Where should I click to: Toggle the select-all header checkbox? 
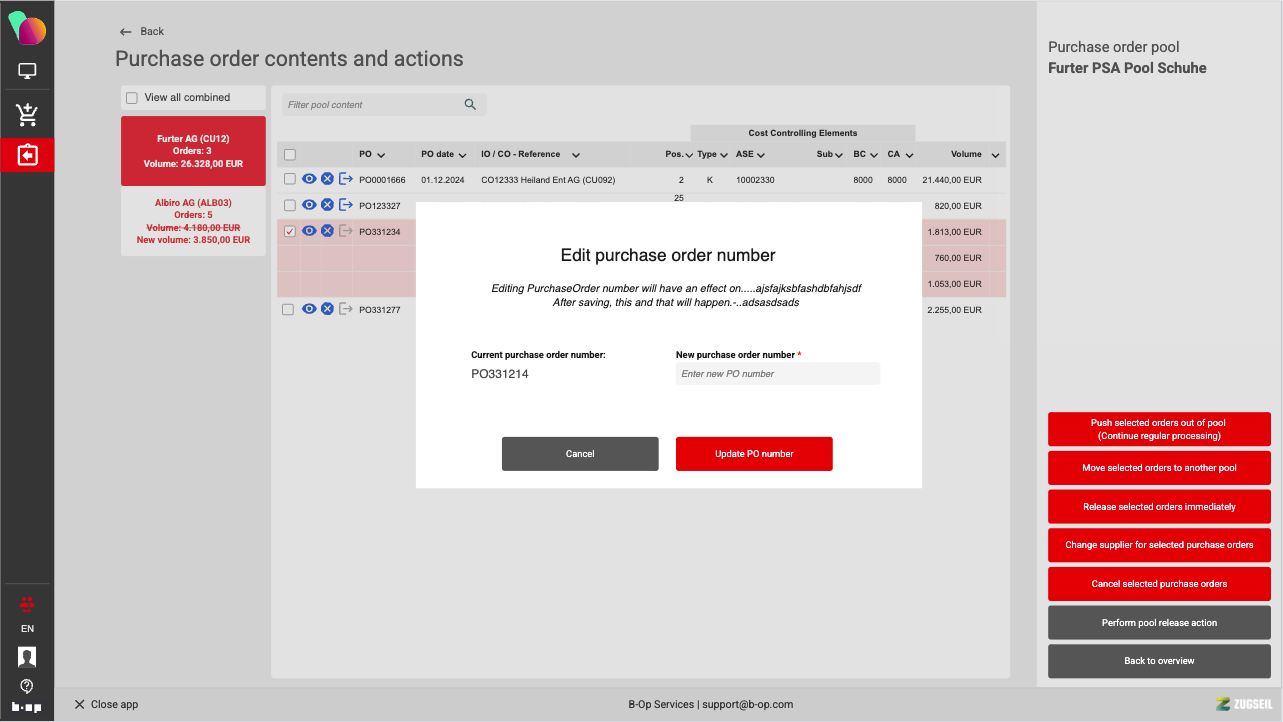290,154
